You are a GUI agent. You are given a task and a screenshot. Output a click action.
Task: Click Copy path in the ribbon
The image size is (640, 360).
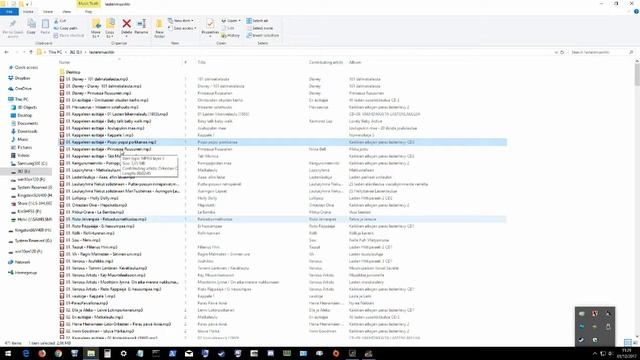[66, 28]
